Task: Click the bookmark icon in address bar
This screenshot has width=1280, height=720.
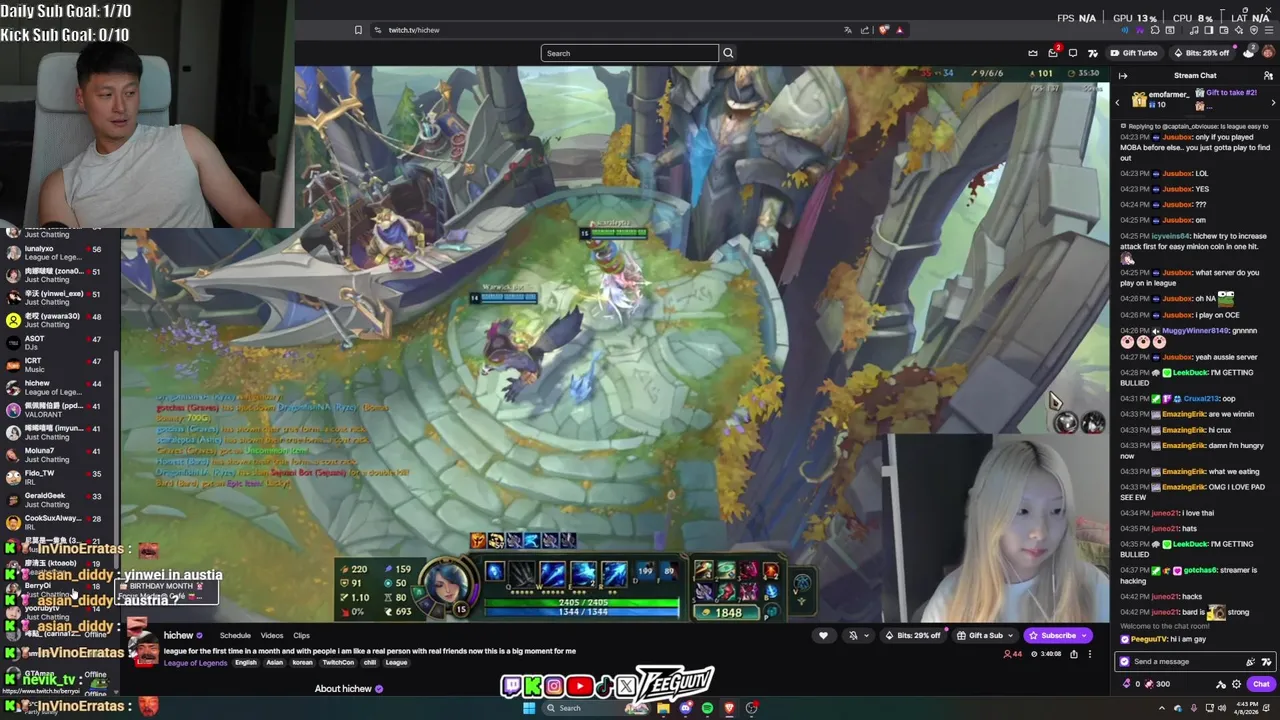Action: click(358, 30)
